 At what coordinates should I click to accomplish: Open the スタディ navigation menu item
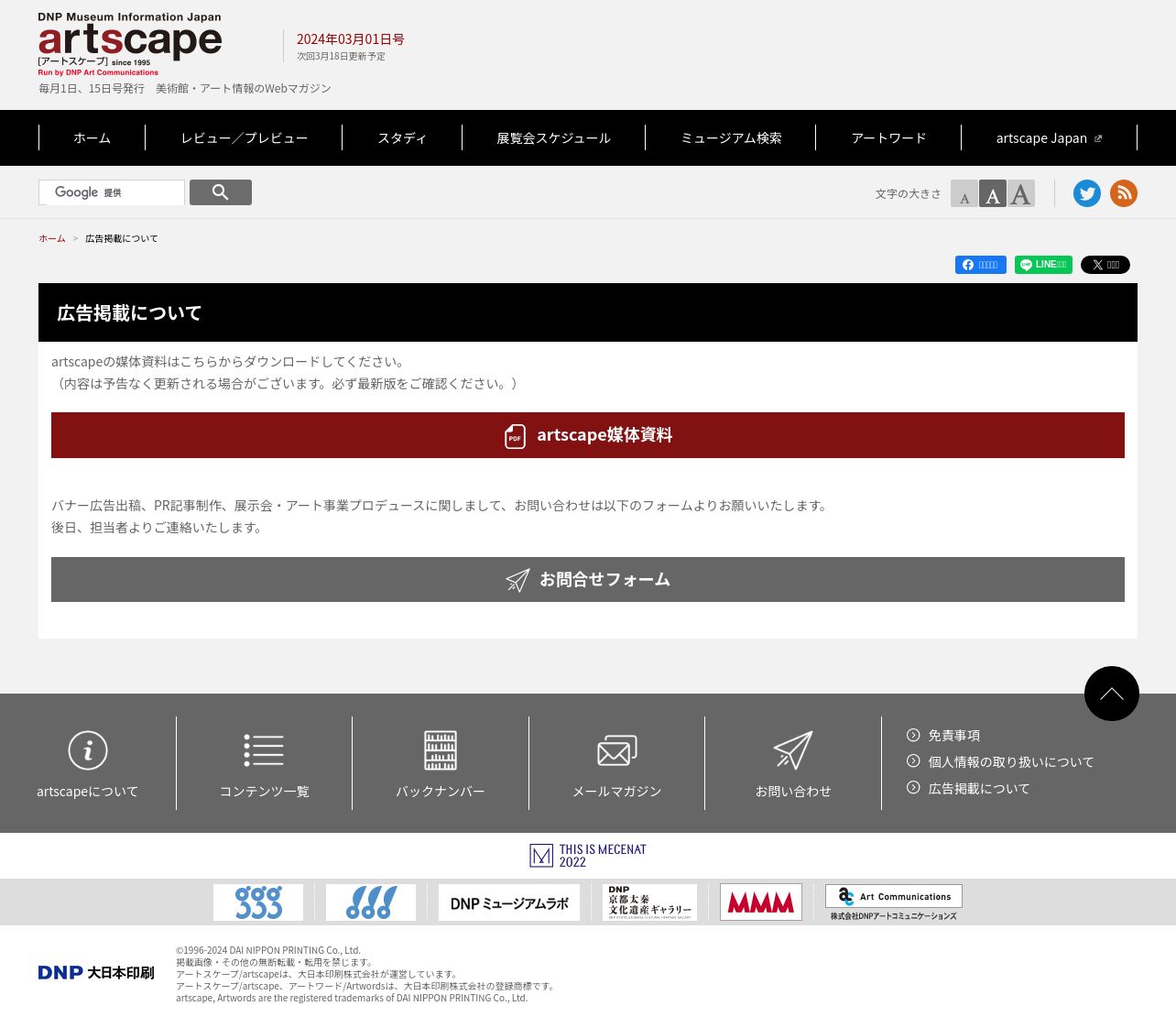coord(402,138)
